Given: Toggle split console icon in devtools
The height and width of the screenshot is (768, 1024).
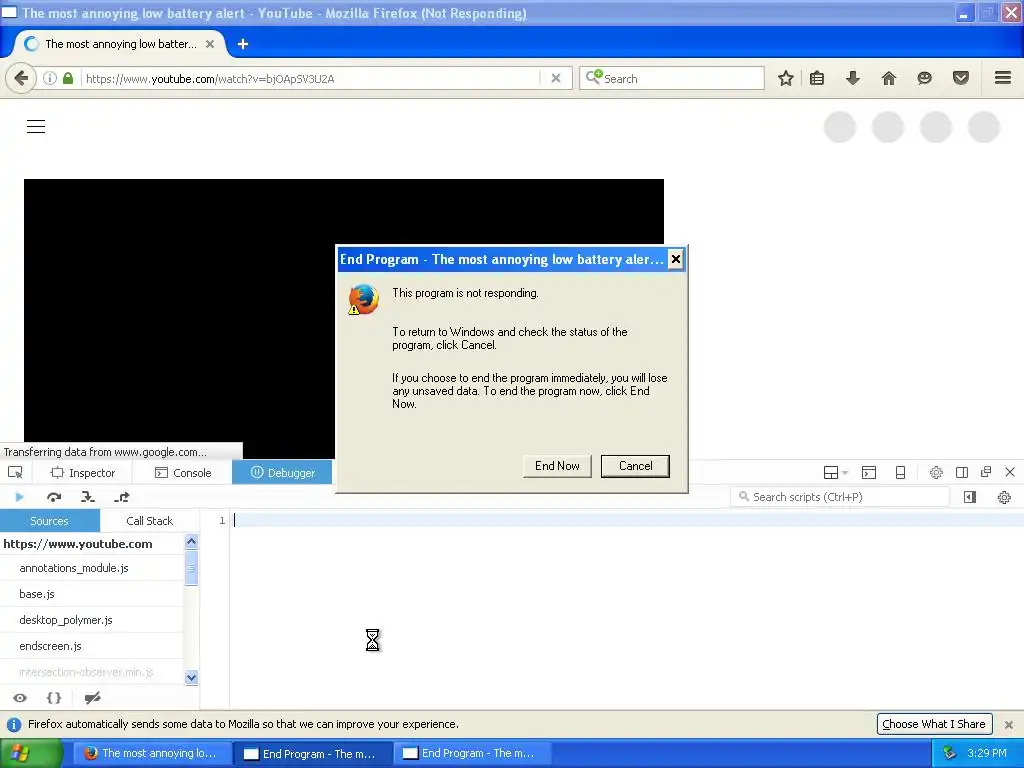Looking at the screenshot, I should point(869,472).
